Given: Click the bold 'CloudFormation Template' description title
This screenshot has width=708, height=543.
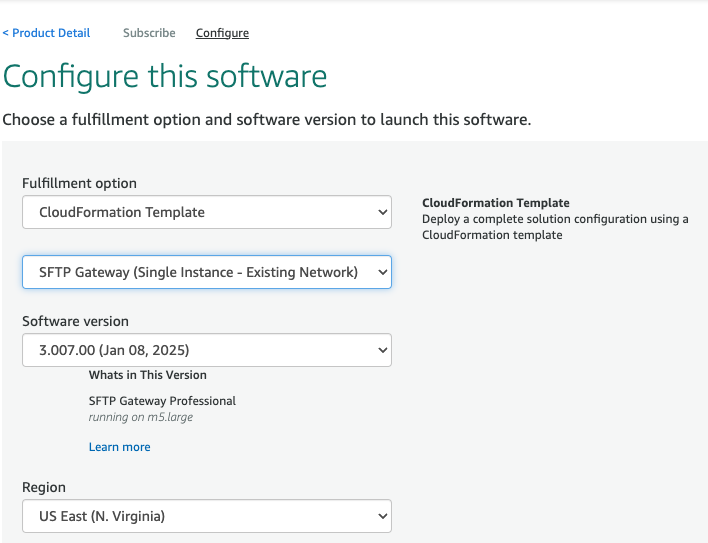Looking at the screenshot, I should point(496,203).
